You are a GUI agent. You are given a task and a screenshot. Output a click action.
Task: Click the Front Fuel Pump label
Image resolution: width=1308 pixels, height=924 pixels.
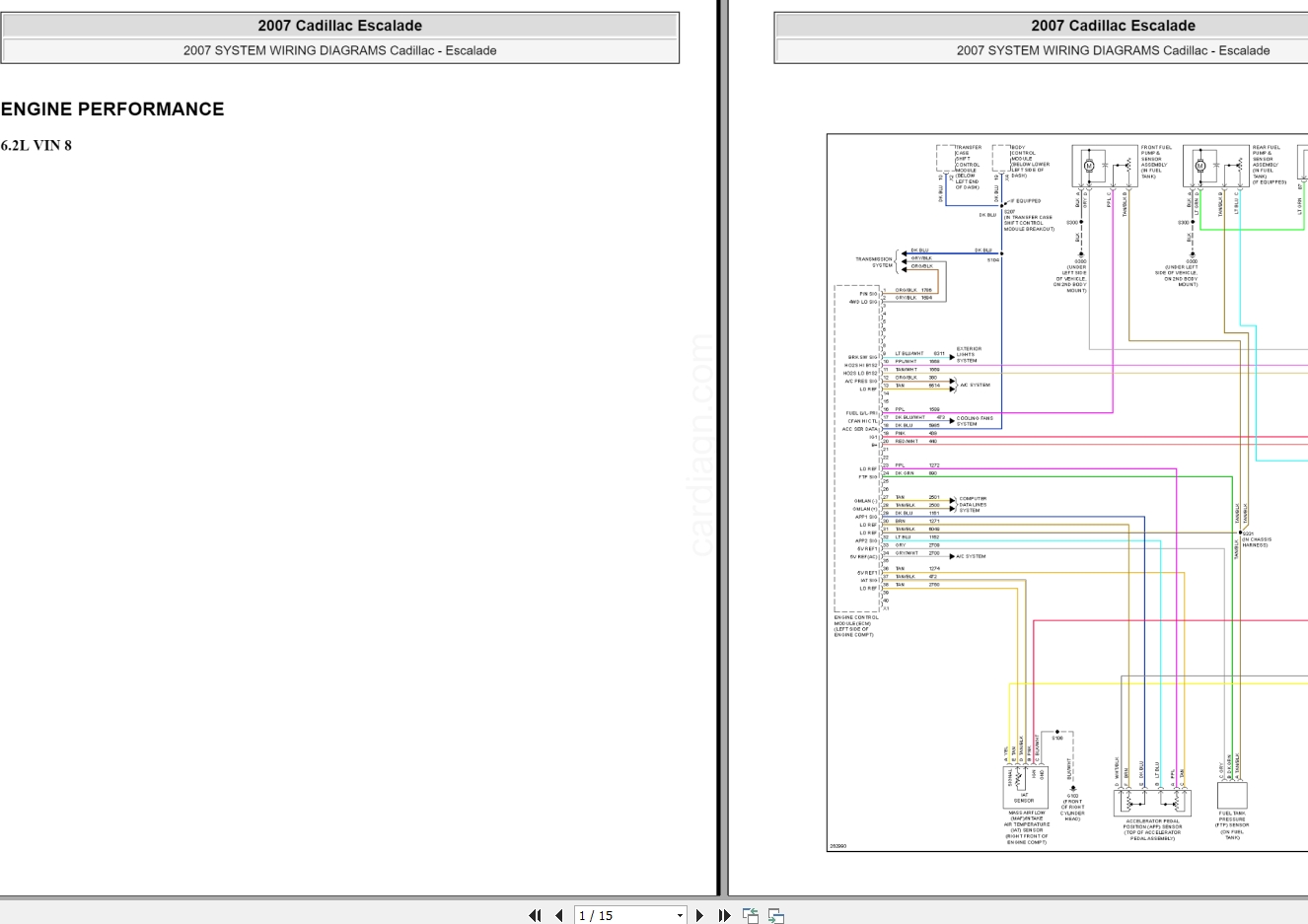pos(1156,162)
